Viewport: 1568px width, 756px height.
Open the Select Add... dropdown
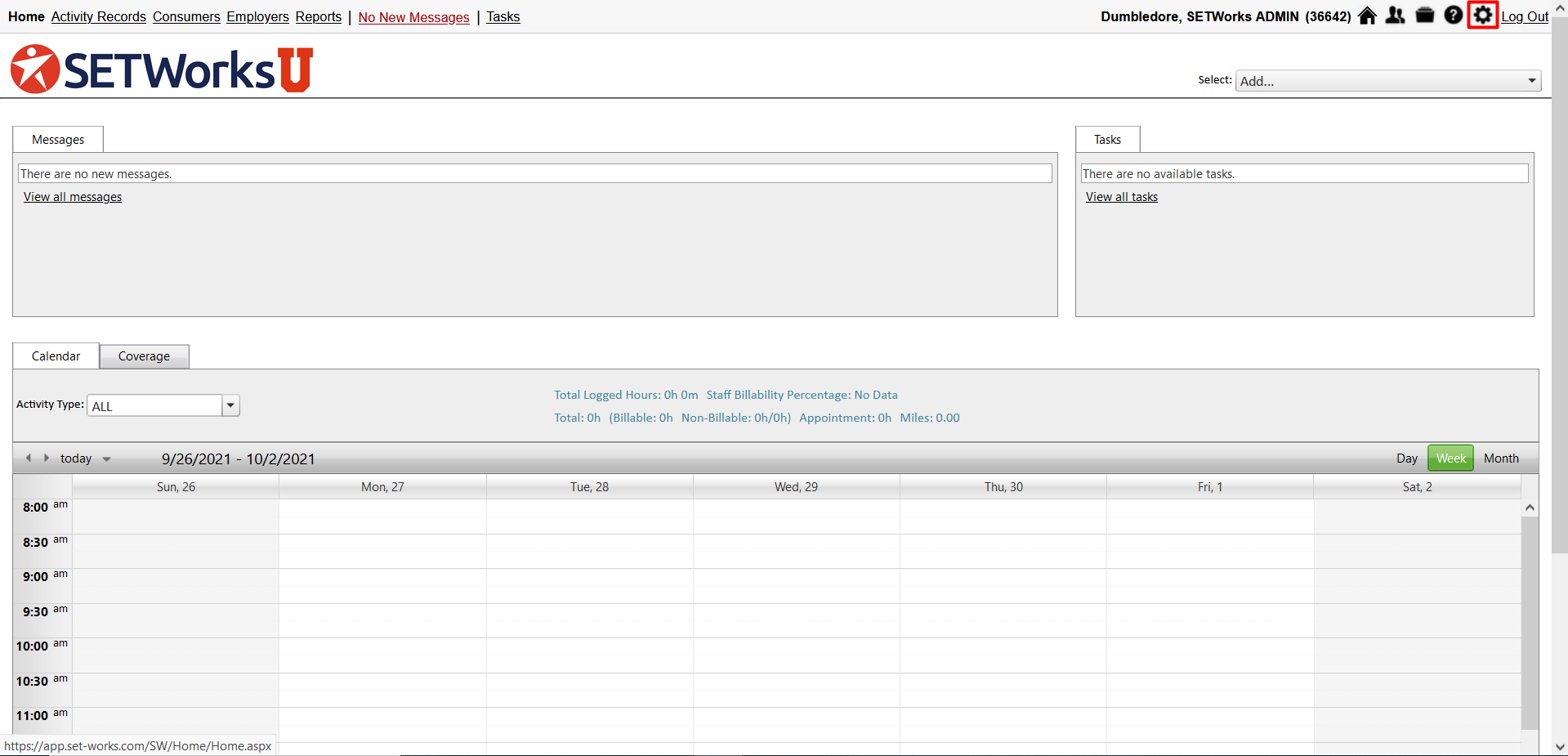pos(1388,80)
